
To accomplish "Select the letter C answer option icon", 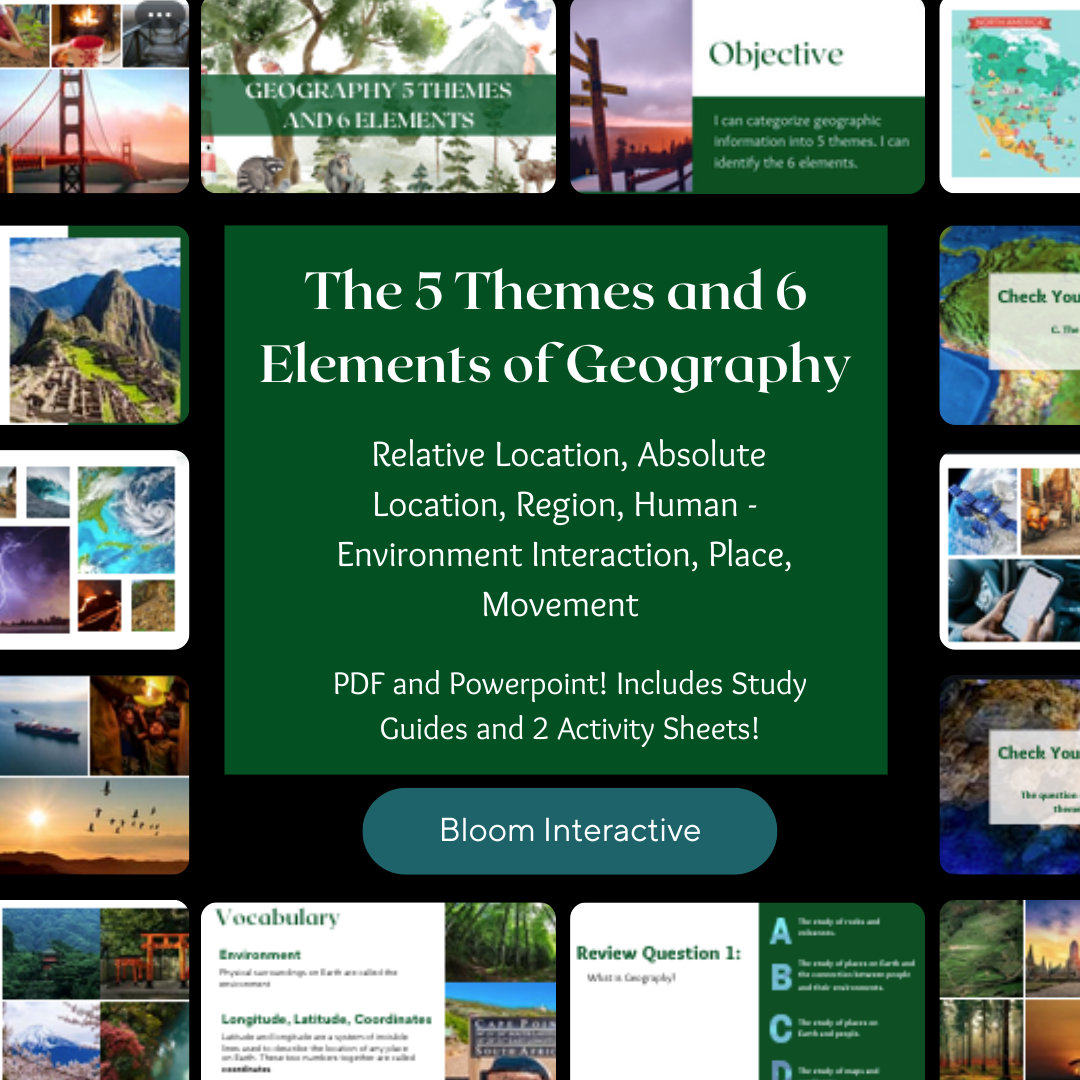I will click(780, 1028).
